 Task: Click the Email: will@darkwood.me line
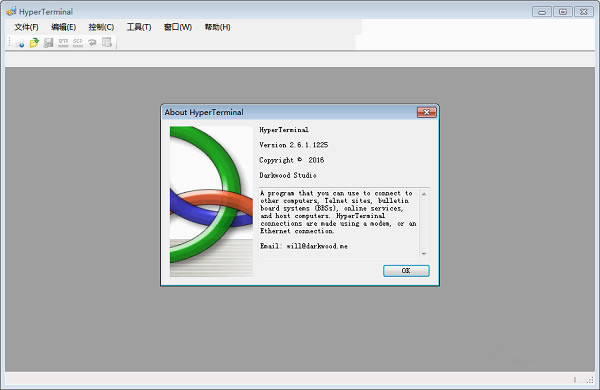[x=304, y=246]
